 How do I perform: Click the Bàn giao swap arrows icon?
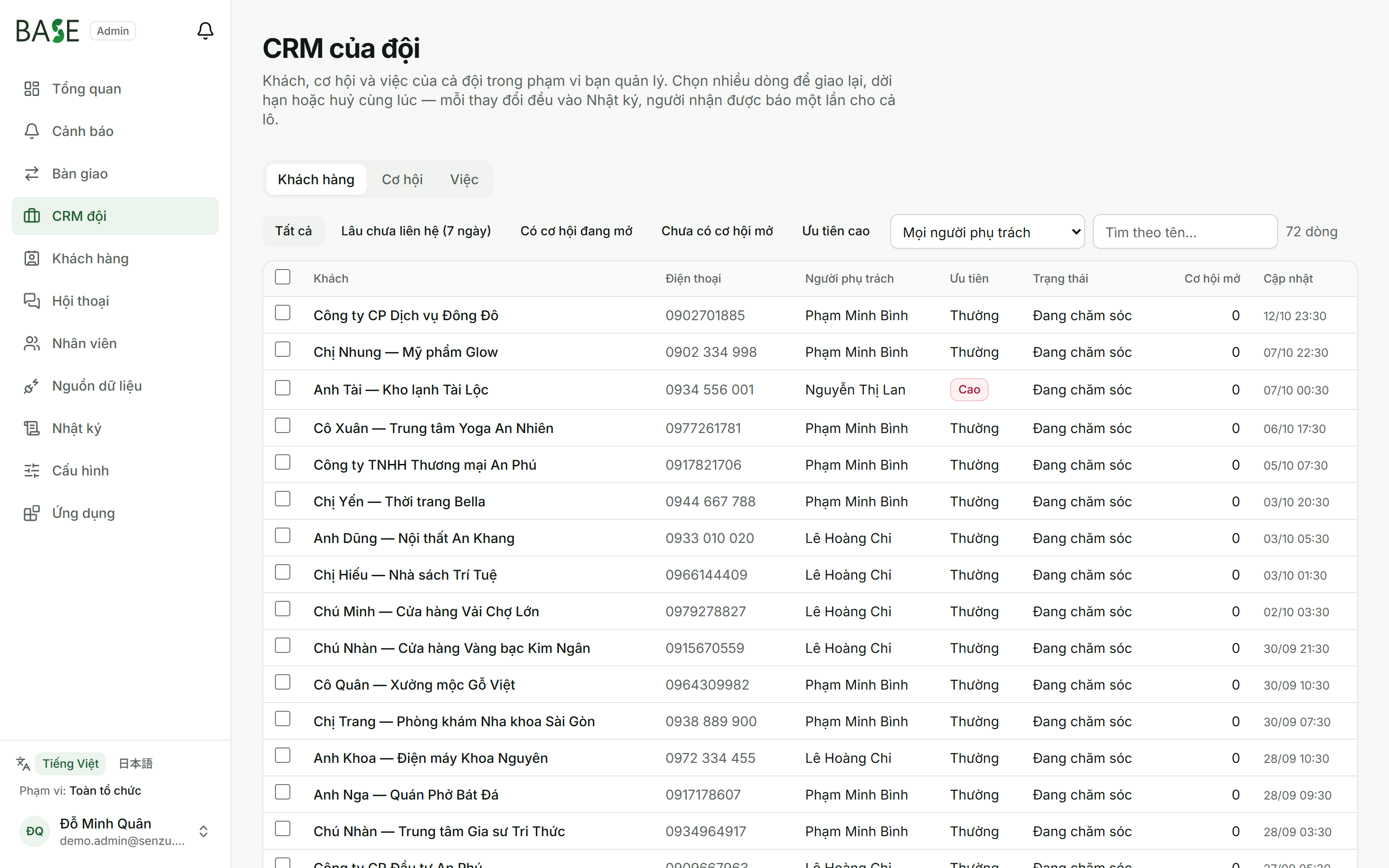31,174
